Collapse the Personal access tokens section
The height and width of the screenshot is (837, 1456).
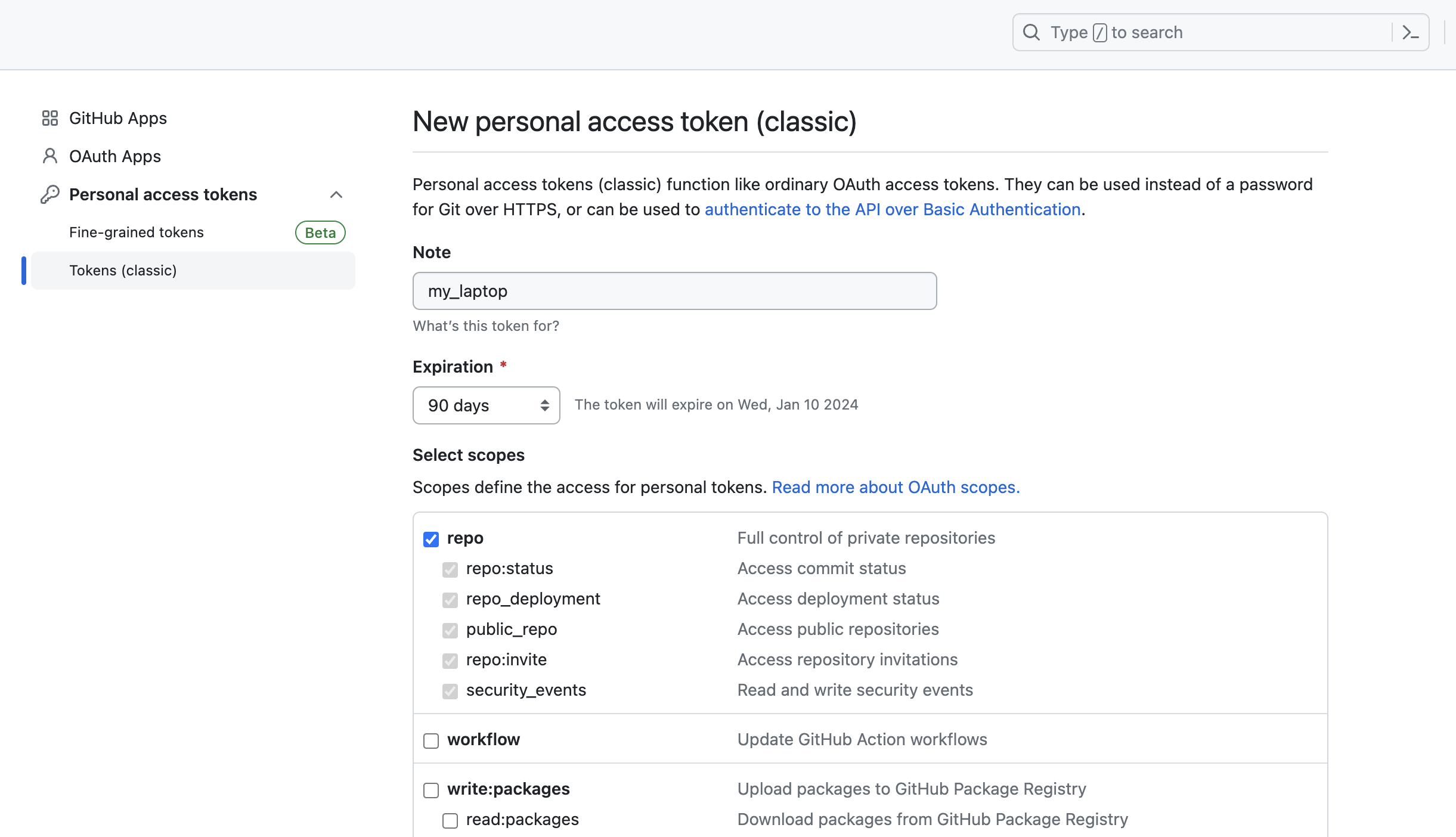click(x=336, y=194)
